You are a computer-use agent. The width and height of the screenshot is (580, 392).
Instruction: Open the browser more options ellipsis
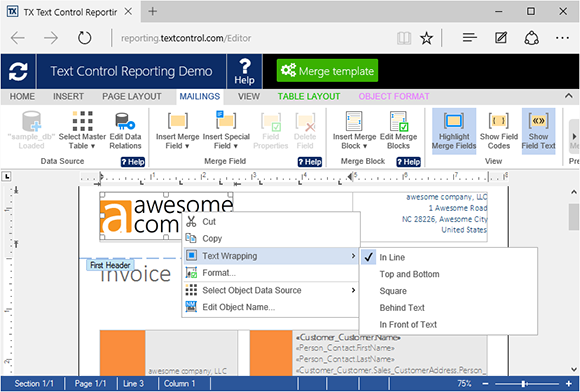pyautogui.click(x=562, y=38)
